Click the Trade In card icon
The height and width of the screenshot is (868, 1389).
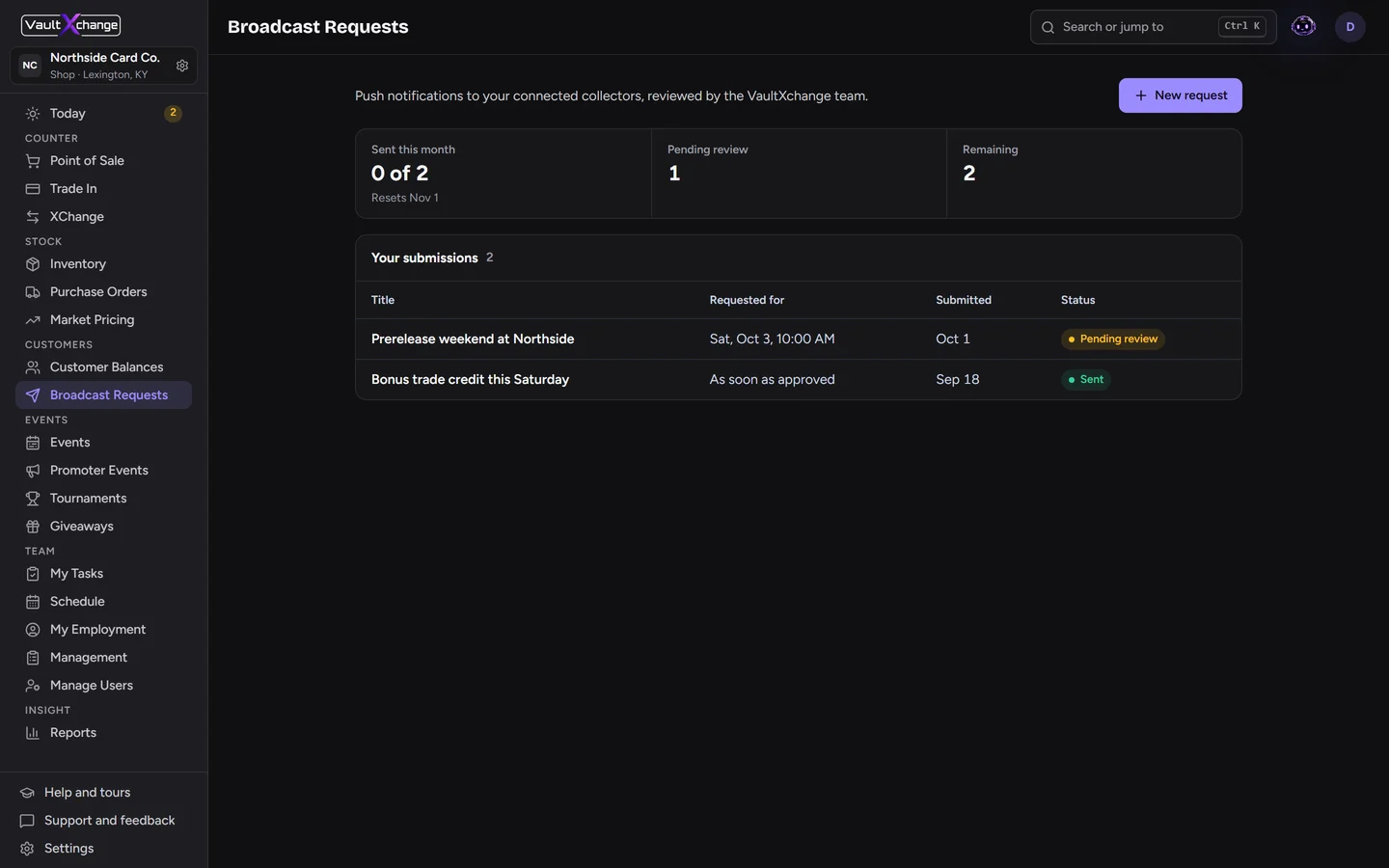pyautogui.click(x=33, y=189)
